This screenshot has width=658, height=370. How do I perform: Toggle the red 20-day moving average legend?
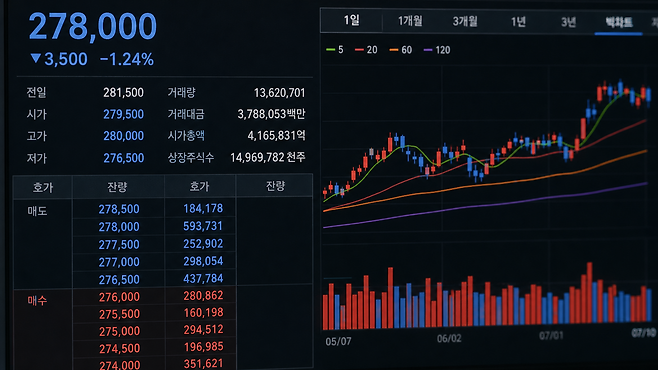click(x=366, y=50)
